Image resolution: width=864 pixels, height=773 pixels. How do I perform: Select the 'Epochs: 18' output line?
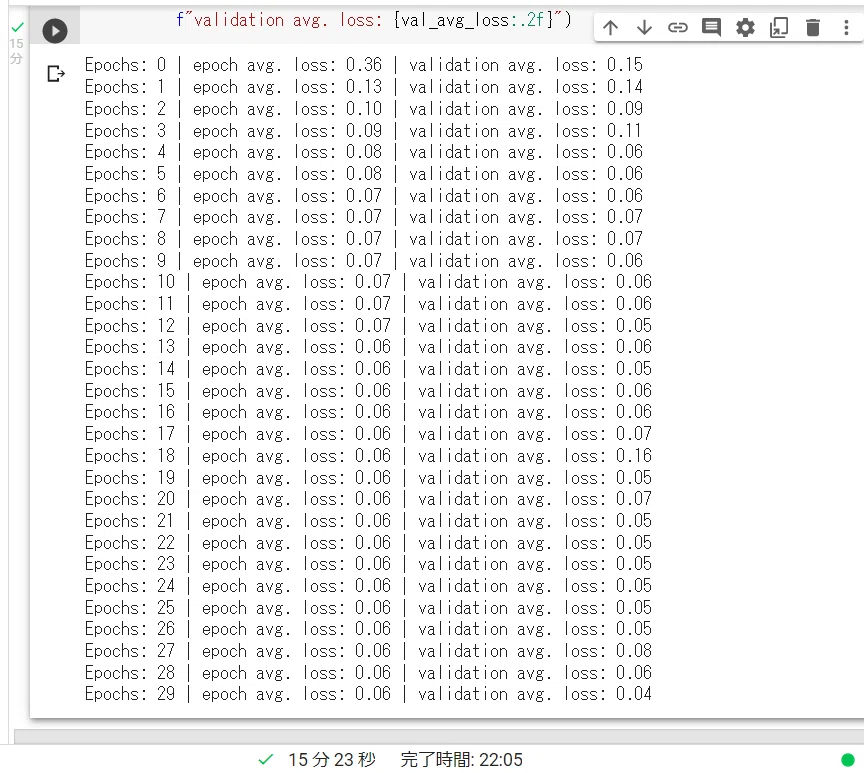(368, 456)
